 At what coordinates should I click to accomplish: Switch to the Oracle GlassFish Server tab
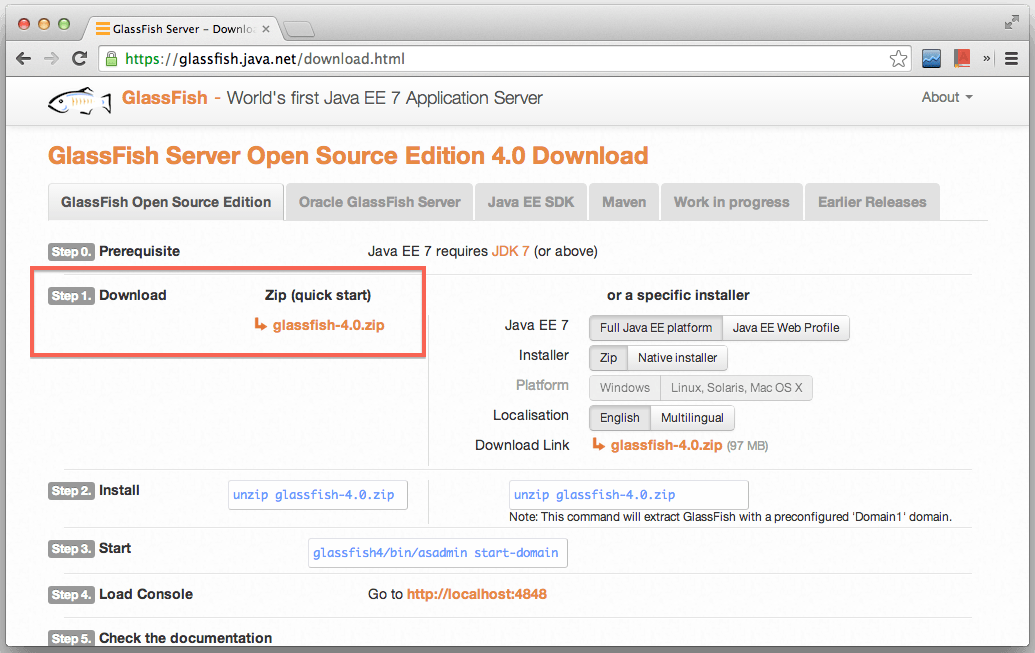click(380, 202)
